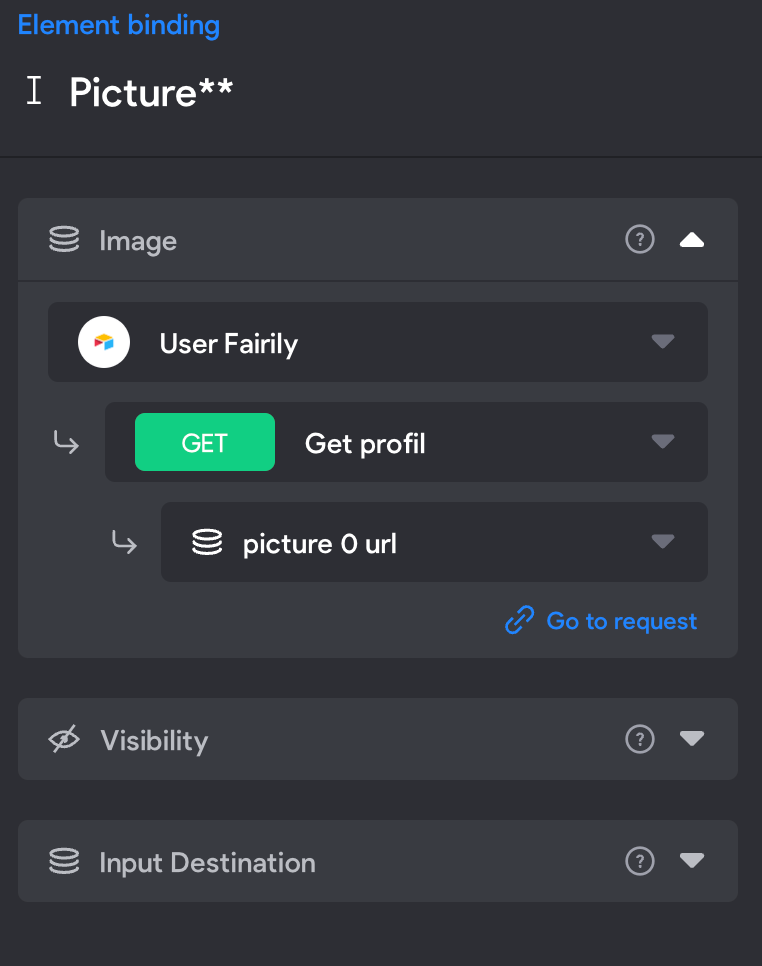762x966 pixels.
Task: Click the Picture** element title
Action: (x=151, y=92)
